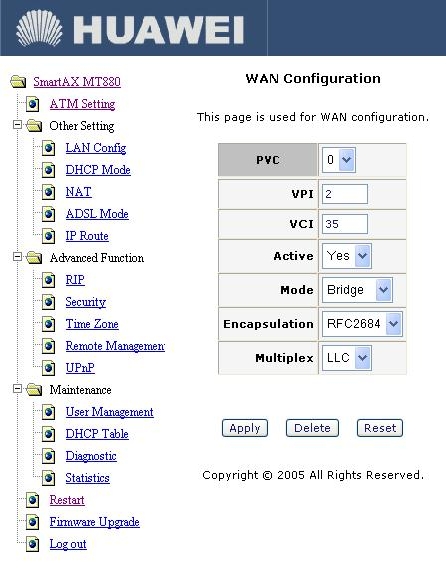The height and width of the screenshot is (586, 446).
Task: Click the Delete button
Action: 312,428
